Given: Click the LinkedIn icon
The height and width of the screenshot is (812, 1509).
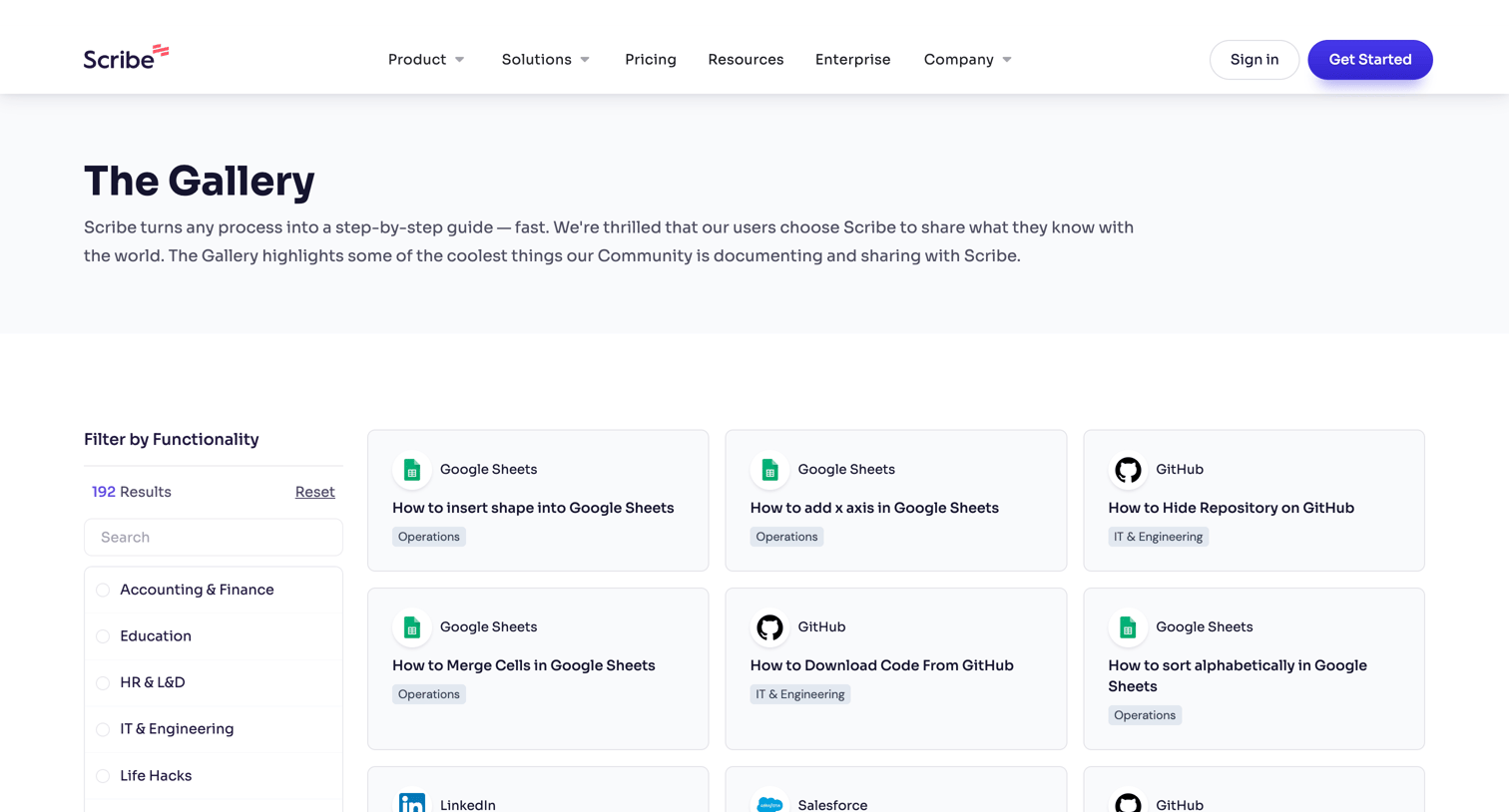Looking at the screenshot, I should (412, 801).
